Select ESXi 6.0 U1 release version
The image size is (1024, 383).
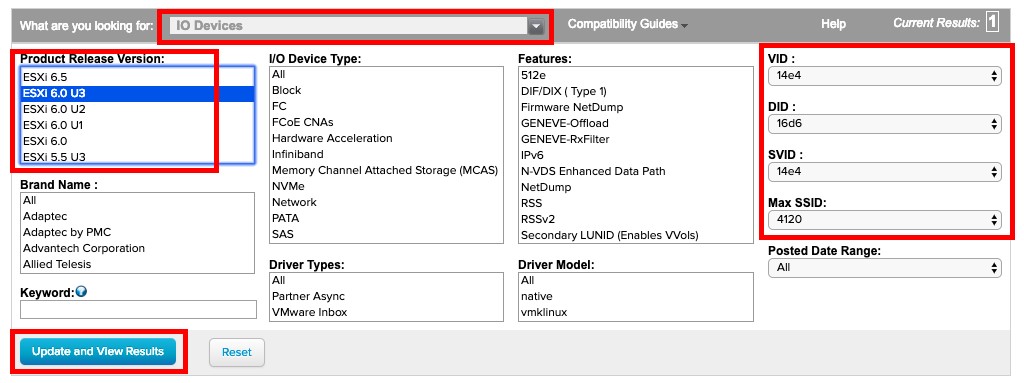point(137,125)
